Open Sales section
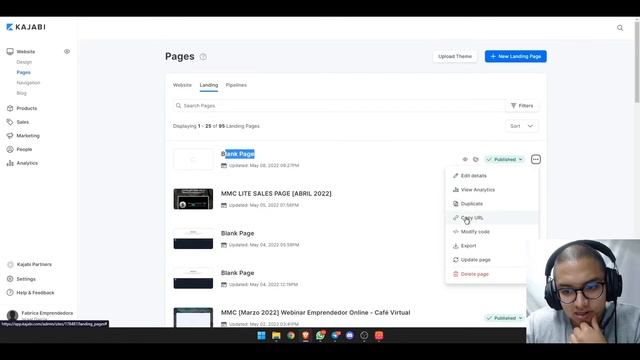 click(22, 122)
